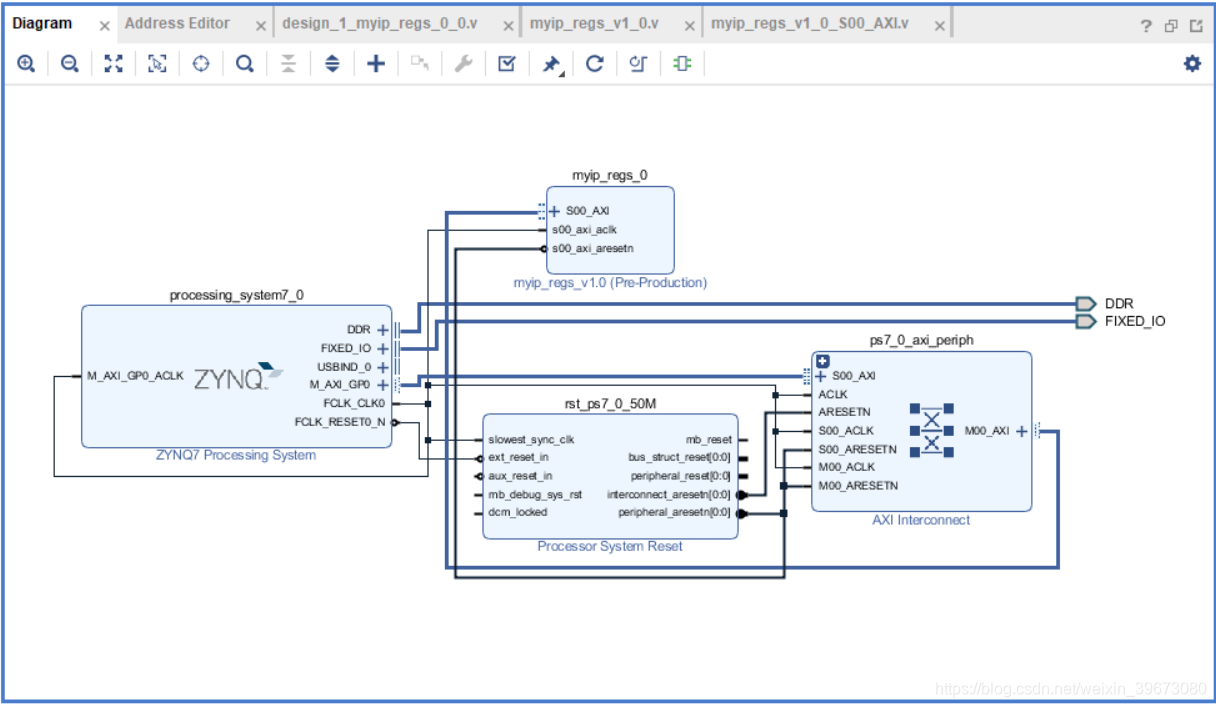Select the s00_axi_aresetn pin
The height and width of the screenshot is (707, 1216).
pyautogui.click(x=592, y=248)
